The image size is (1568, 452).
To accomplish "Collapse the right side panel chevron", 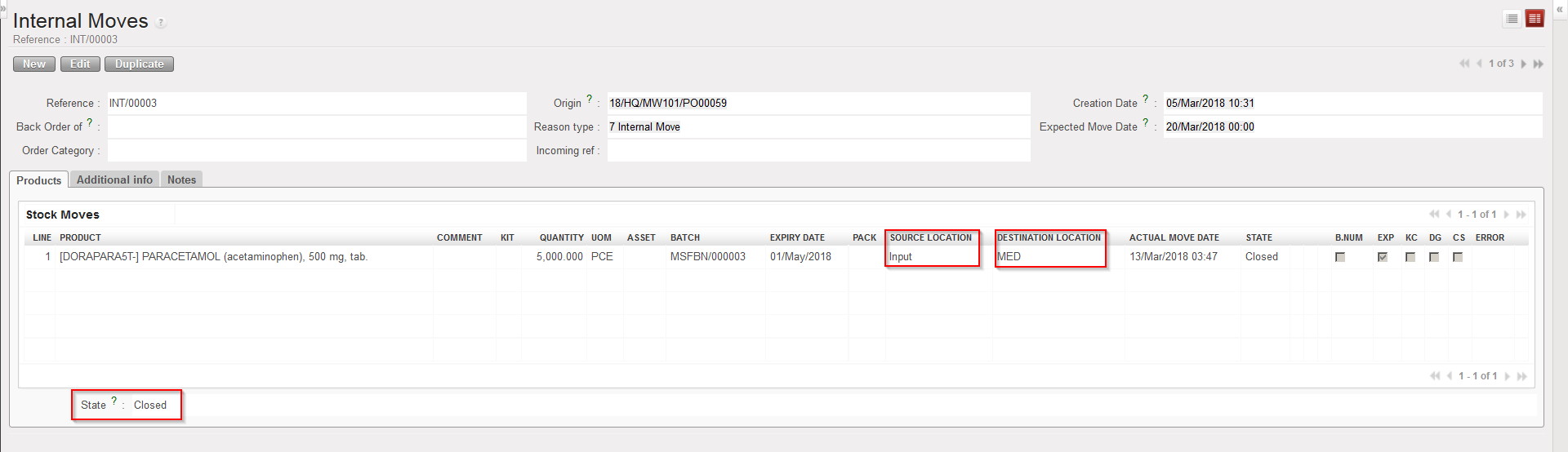I will (1559, 9).
